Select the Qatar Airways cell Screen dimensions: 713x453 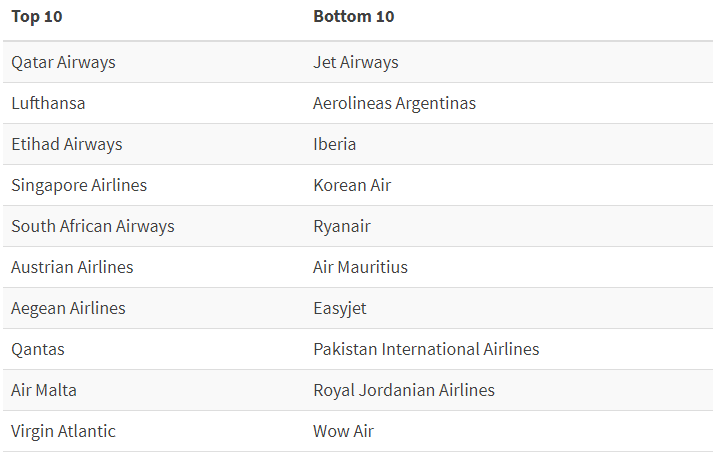pyautogui.click(x=63, y=62)
